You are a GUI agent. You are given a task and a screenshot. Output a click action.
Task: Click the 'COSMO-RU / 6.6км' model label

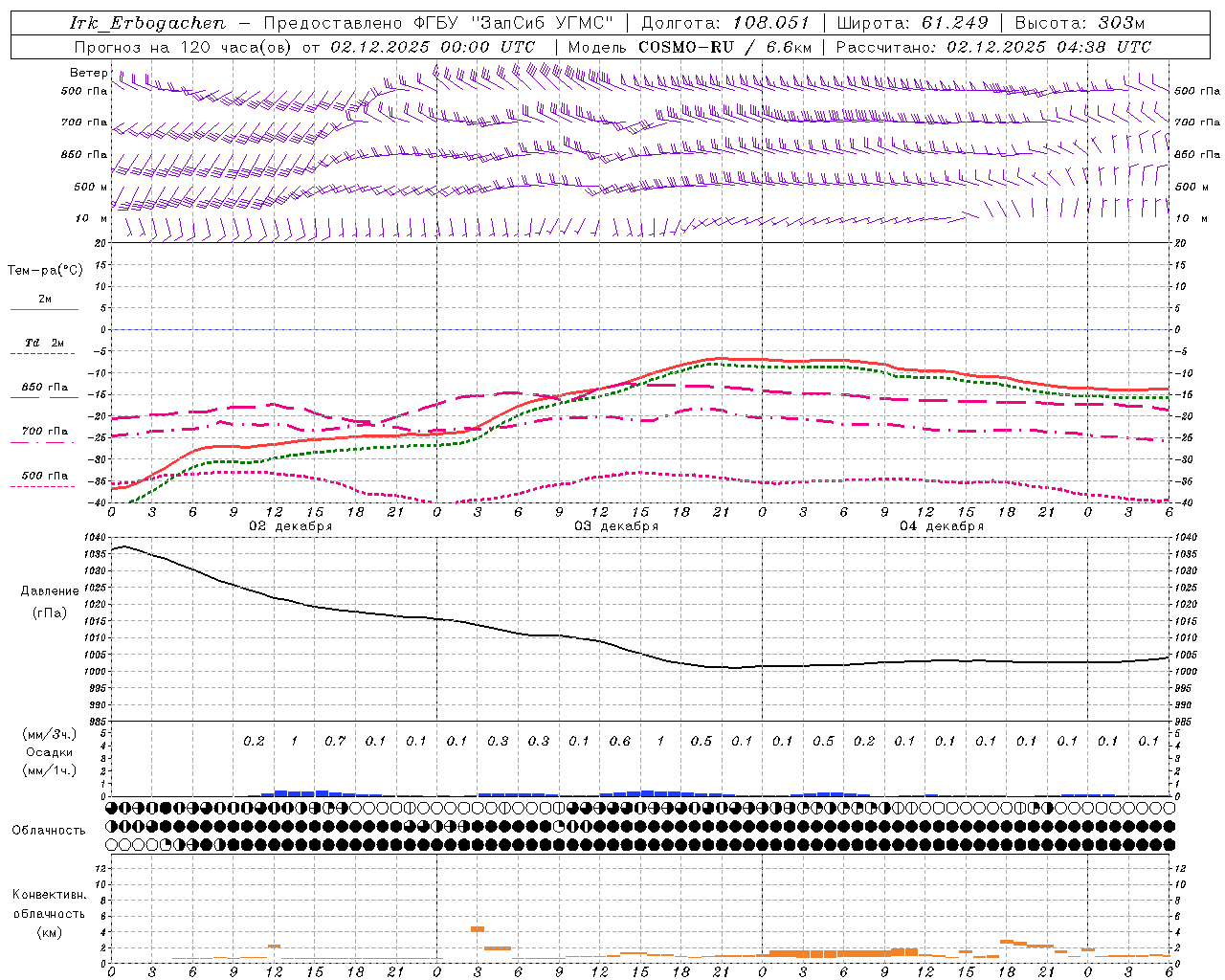[x=724, y=47]
